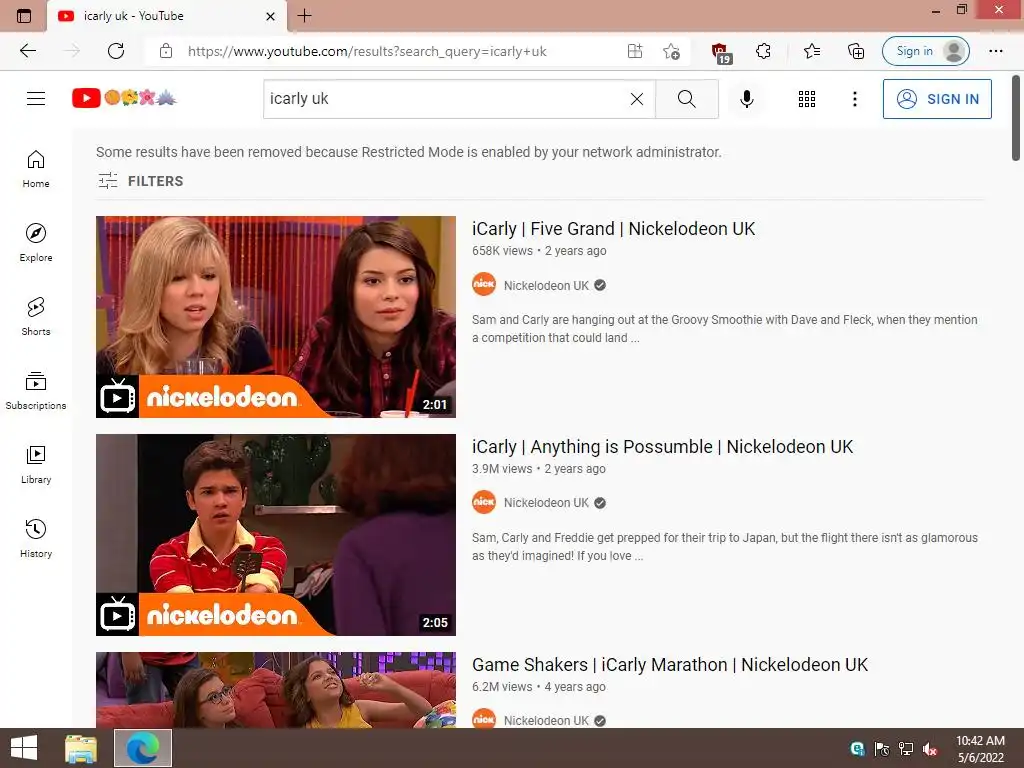This screenshot has width=1024, height=768.
Task: Click the page vertical scrollbar thumb
Action: tap(1016, 118)
